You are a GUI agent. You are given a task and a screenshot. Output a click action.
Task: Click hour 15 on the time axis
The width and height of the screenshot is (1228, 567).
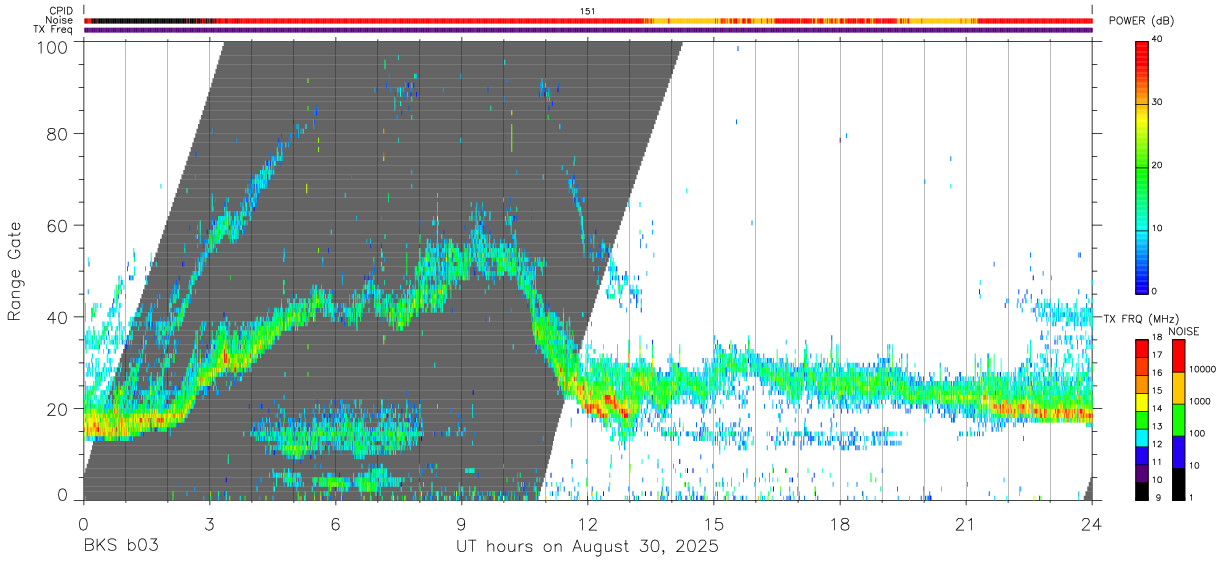pos(714,524)
